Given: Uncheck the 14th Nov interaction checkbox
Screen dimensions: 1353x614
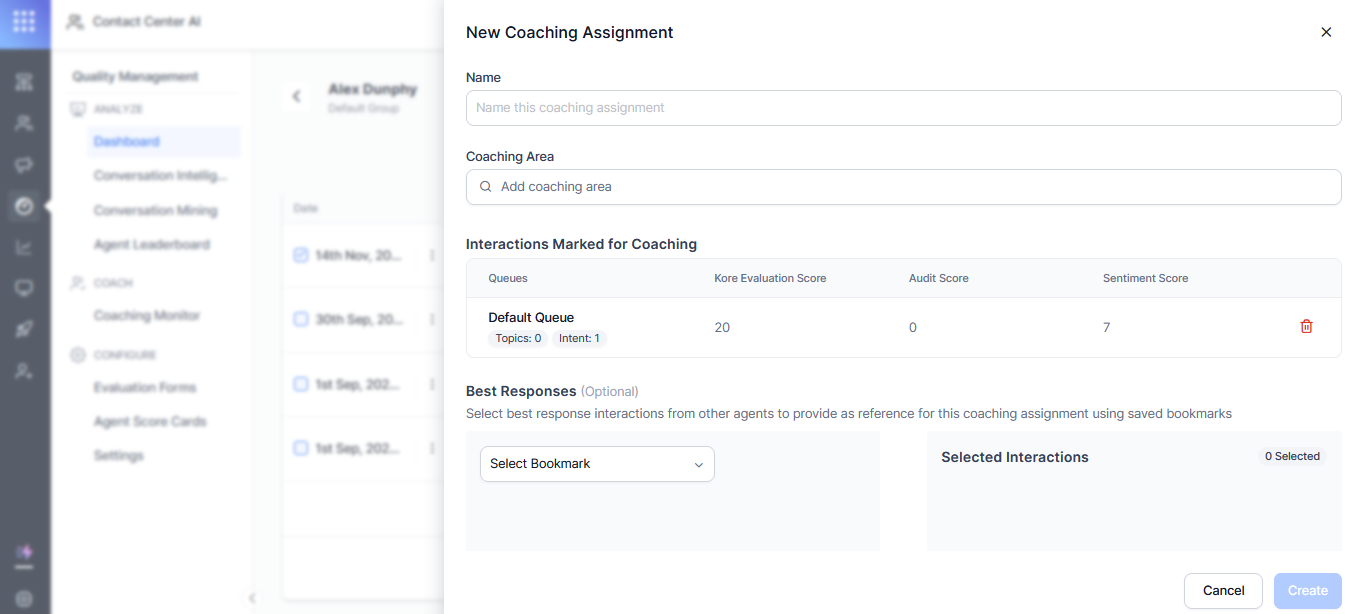Looking at the screenshot, I should (x=301, y=256).
